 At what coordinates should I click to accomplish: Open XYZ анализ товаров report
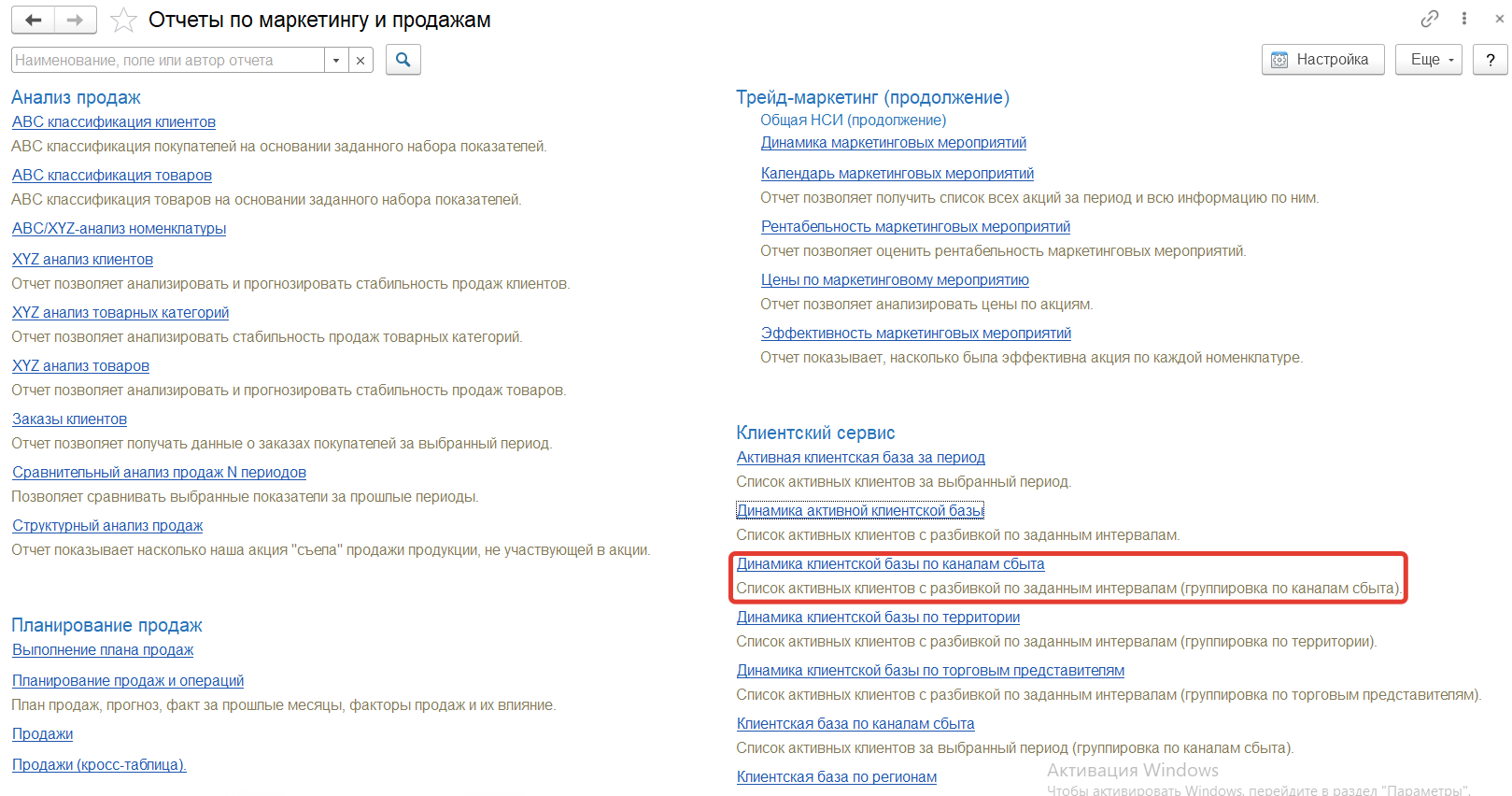pos(80,366)
